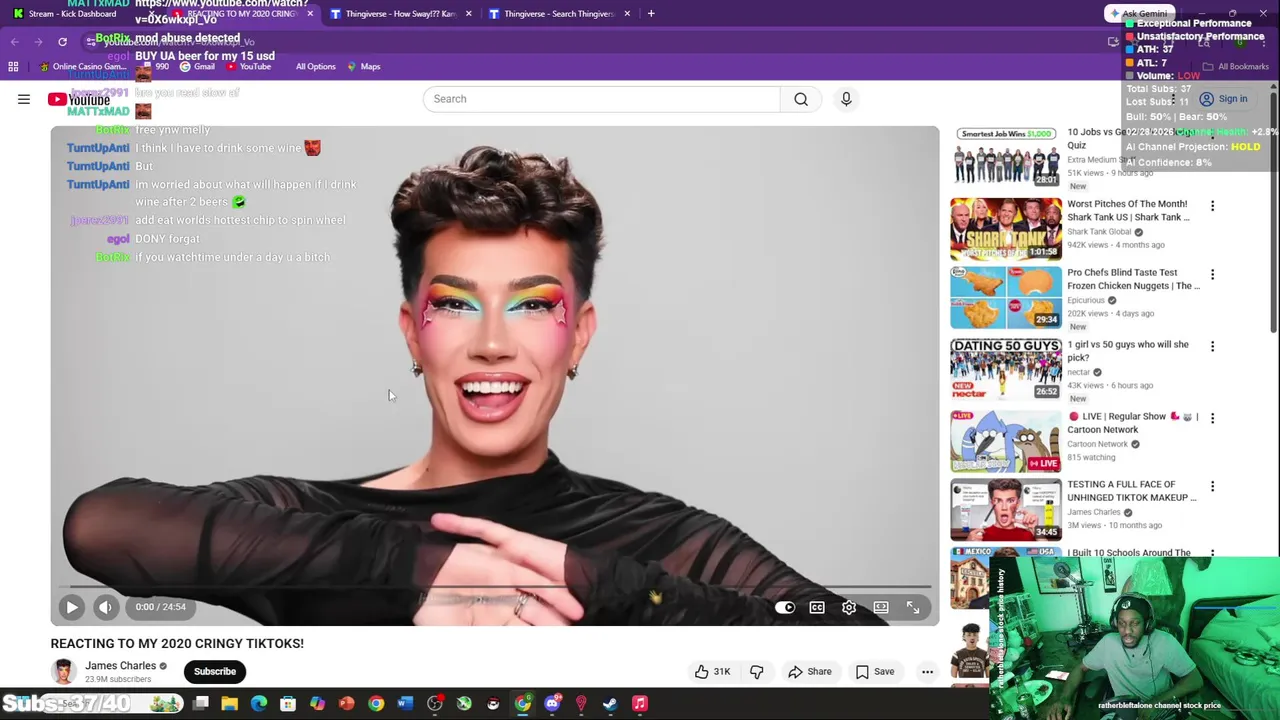The height and width of the screenshot is (720, 1280).
Task: Open Task View from the taskbar
Action: tap(201, 704)
